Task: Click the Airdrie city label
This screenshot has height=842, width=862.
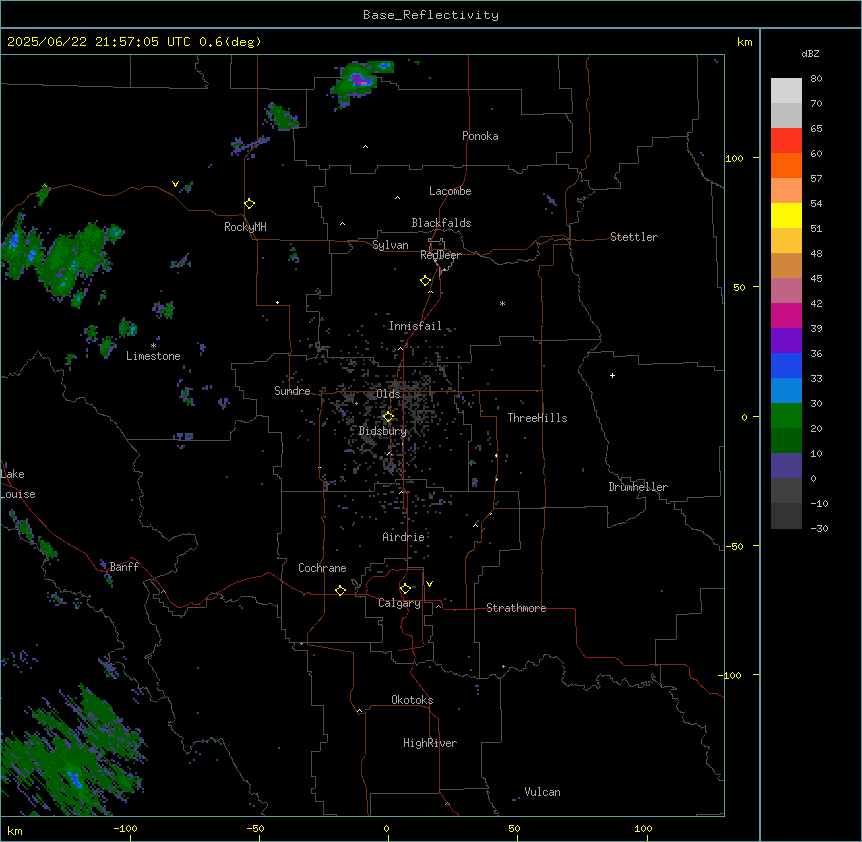Action: click(x=403, y=537)
